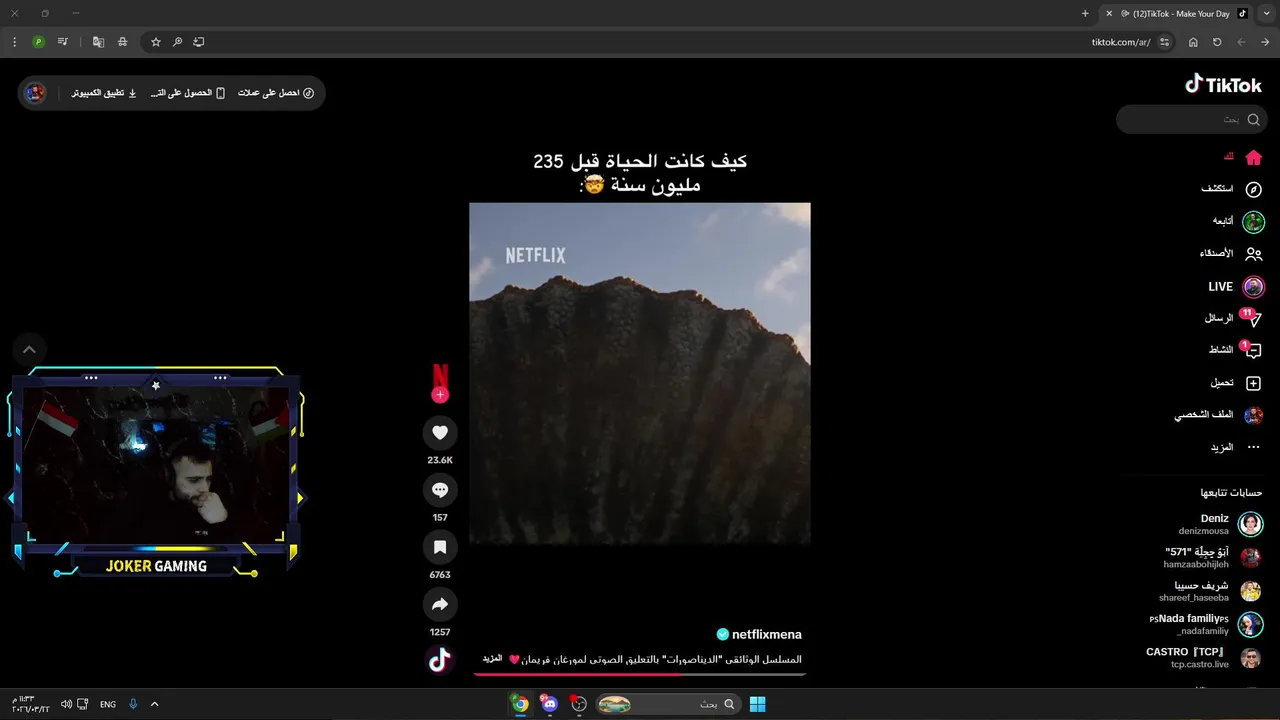Open the Windows Start button

point(757,704)
